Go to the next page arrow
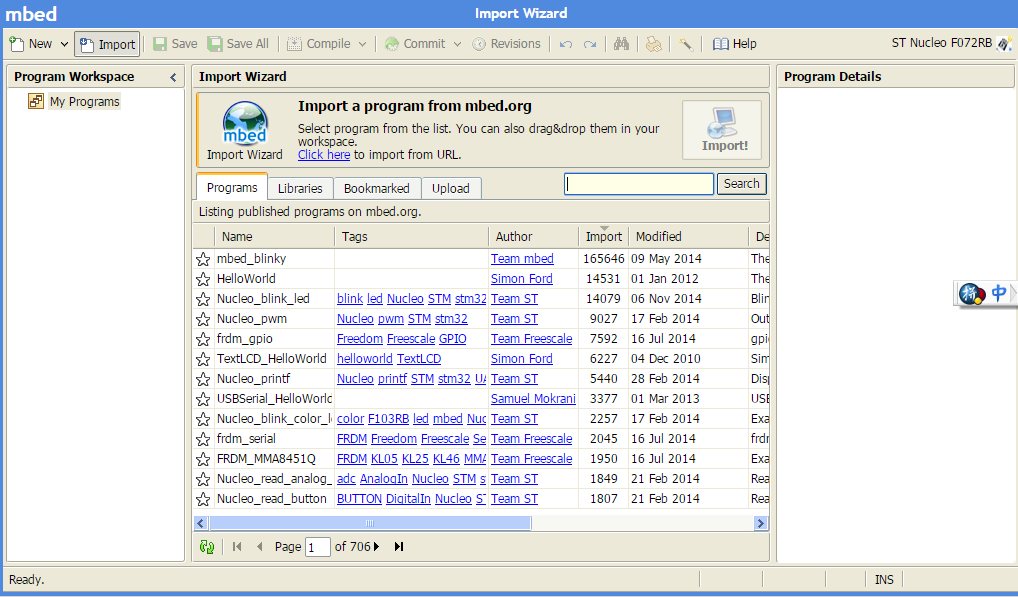This screenshot has height=597, width=1018. [377, 547]
